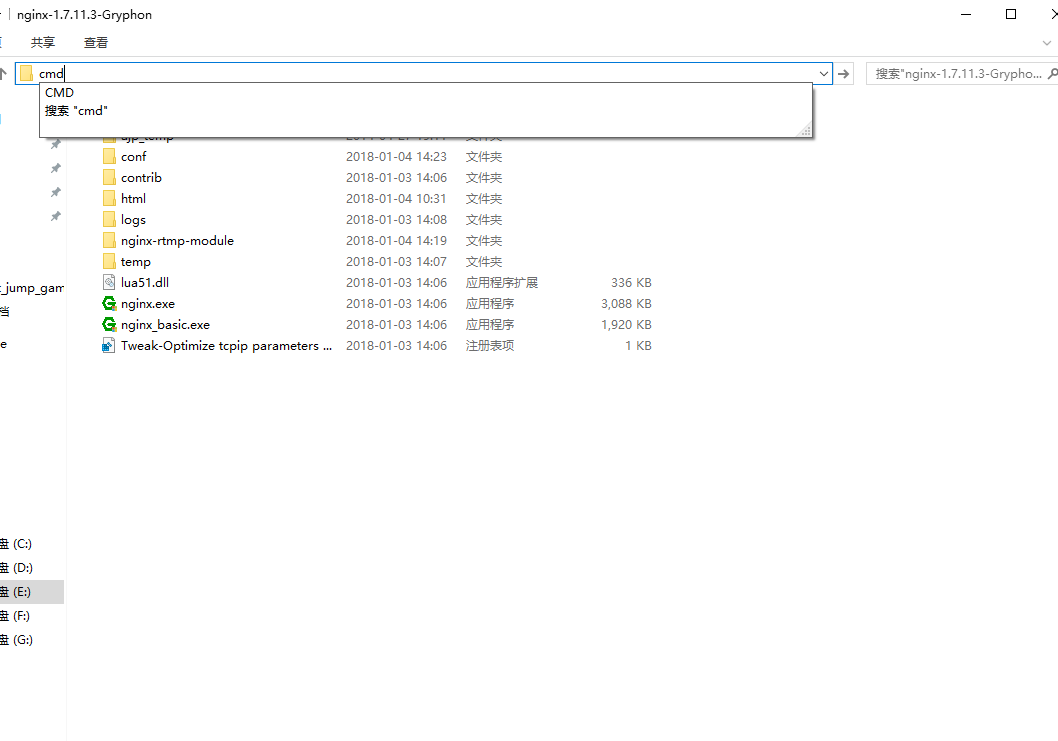Expand the ribbon with the chevron
This screenshot has width=1058, height=741.
click(x=1047, y=43)
